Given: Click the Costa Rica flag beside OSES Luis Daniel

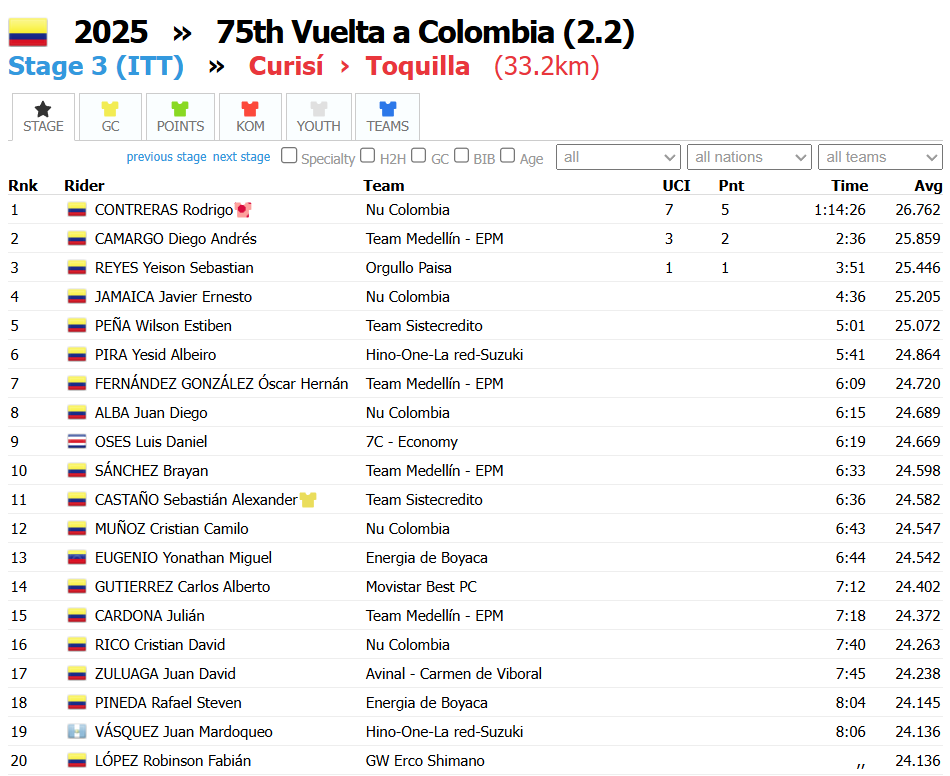Looking at the screenshot, I should (x=76, y=442).
